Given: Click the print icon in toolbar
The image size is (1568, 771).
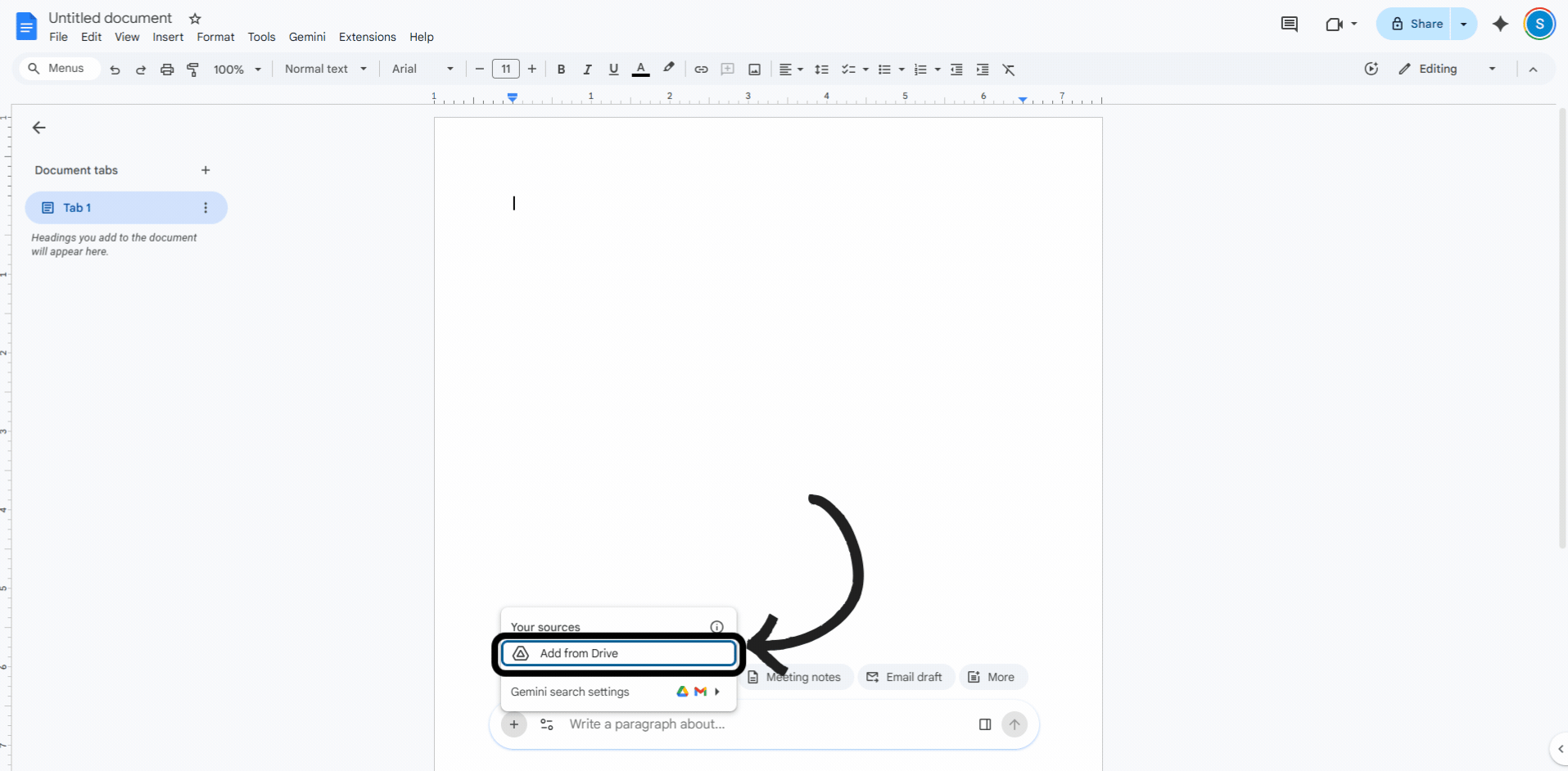Looking at the screenshot, I should pyautogui.click(x=167, y=70).
